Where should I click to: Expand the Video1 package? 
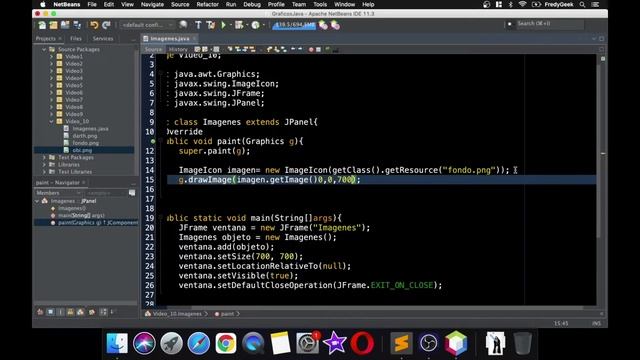pyautogui.click(x=51, y=57)
